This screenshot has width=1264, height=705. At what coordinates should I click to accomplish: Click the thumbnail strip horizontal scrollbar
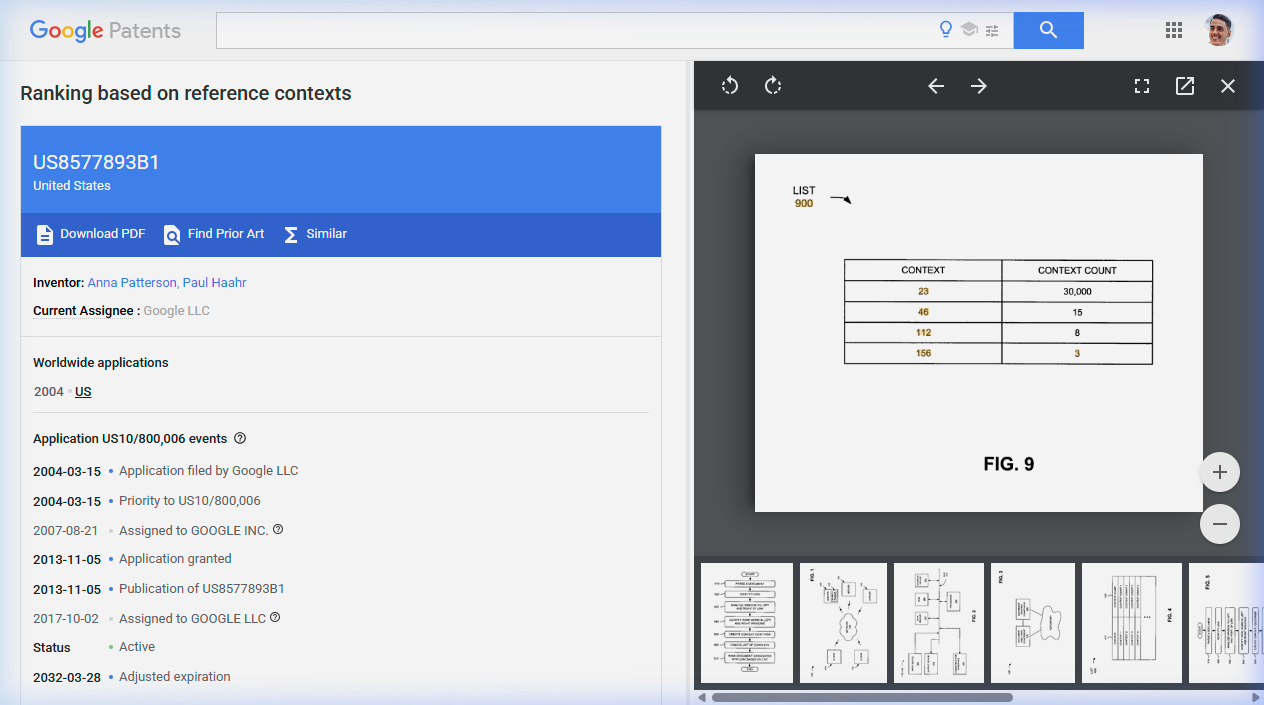pos(862,697)
